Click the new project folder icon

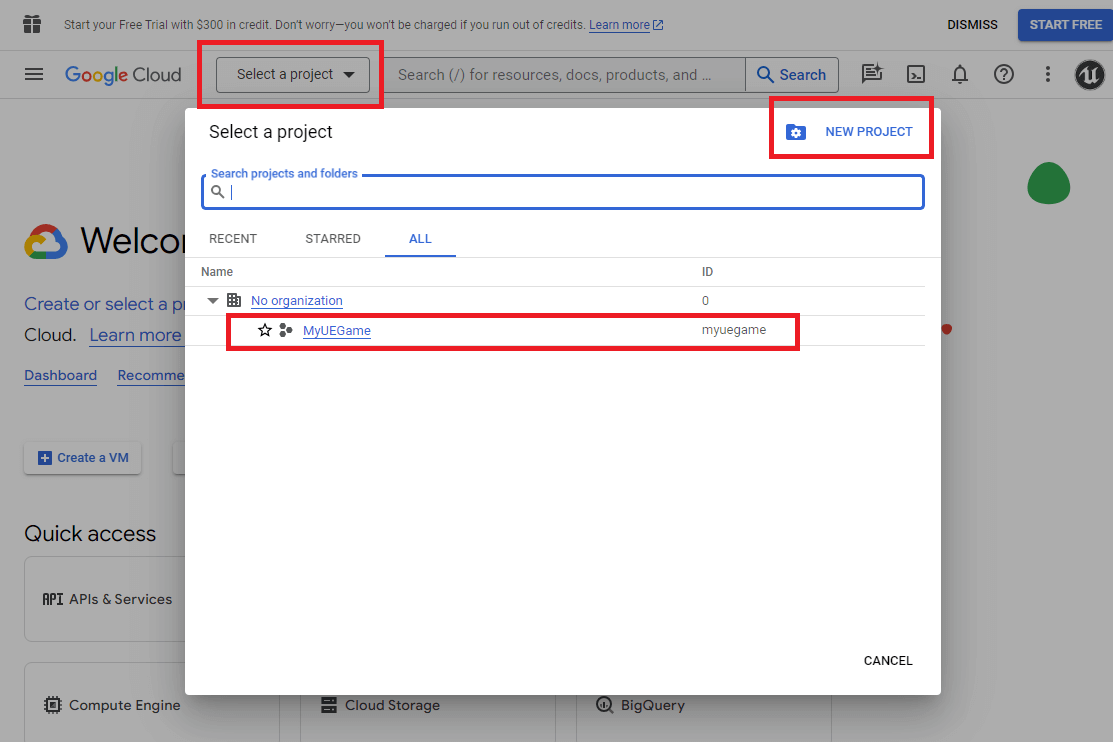[796, 132]
